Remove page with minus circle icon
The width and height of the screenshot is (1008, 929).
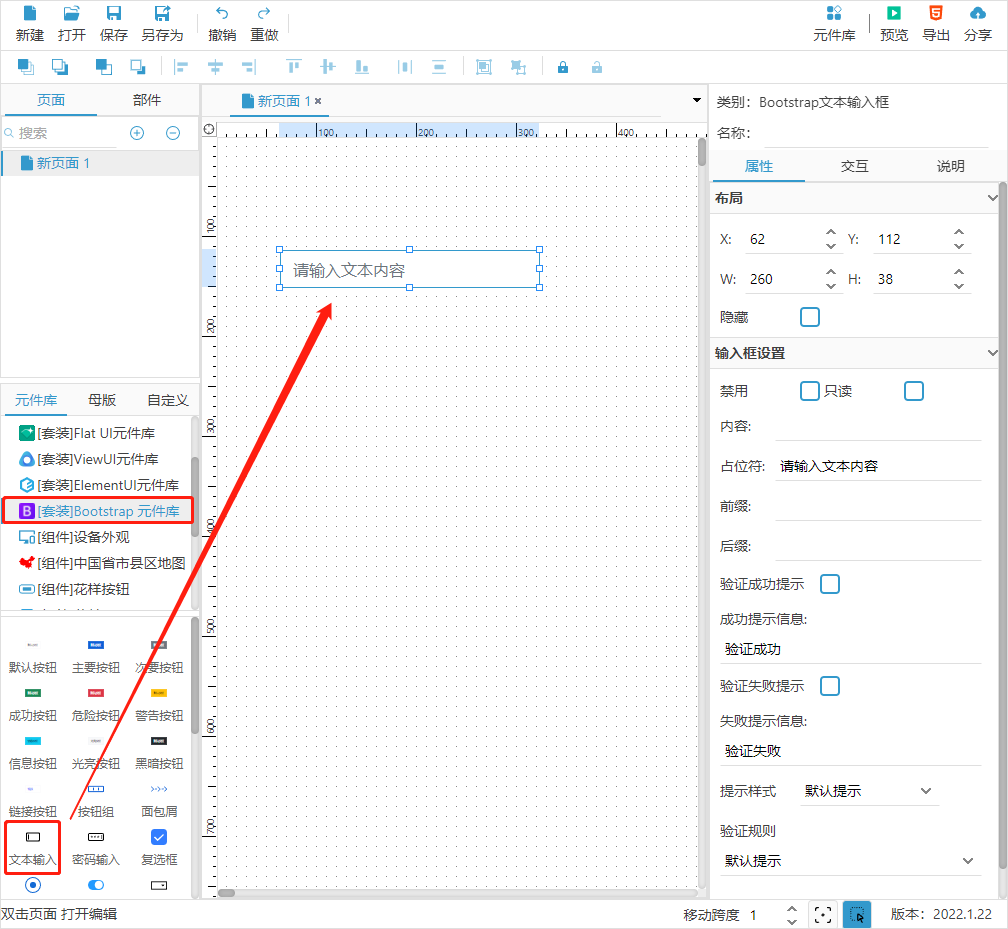(173, 133)
